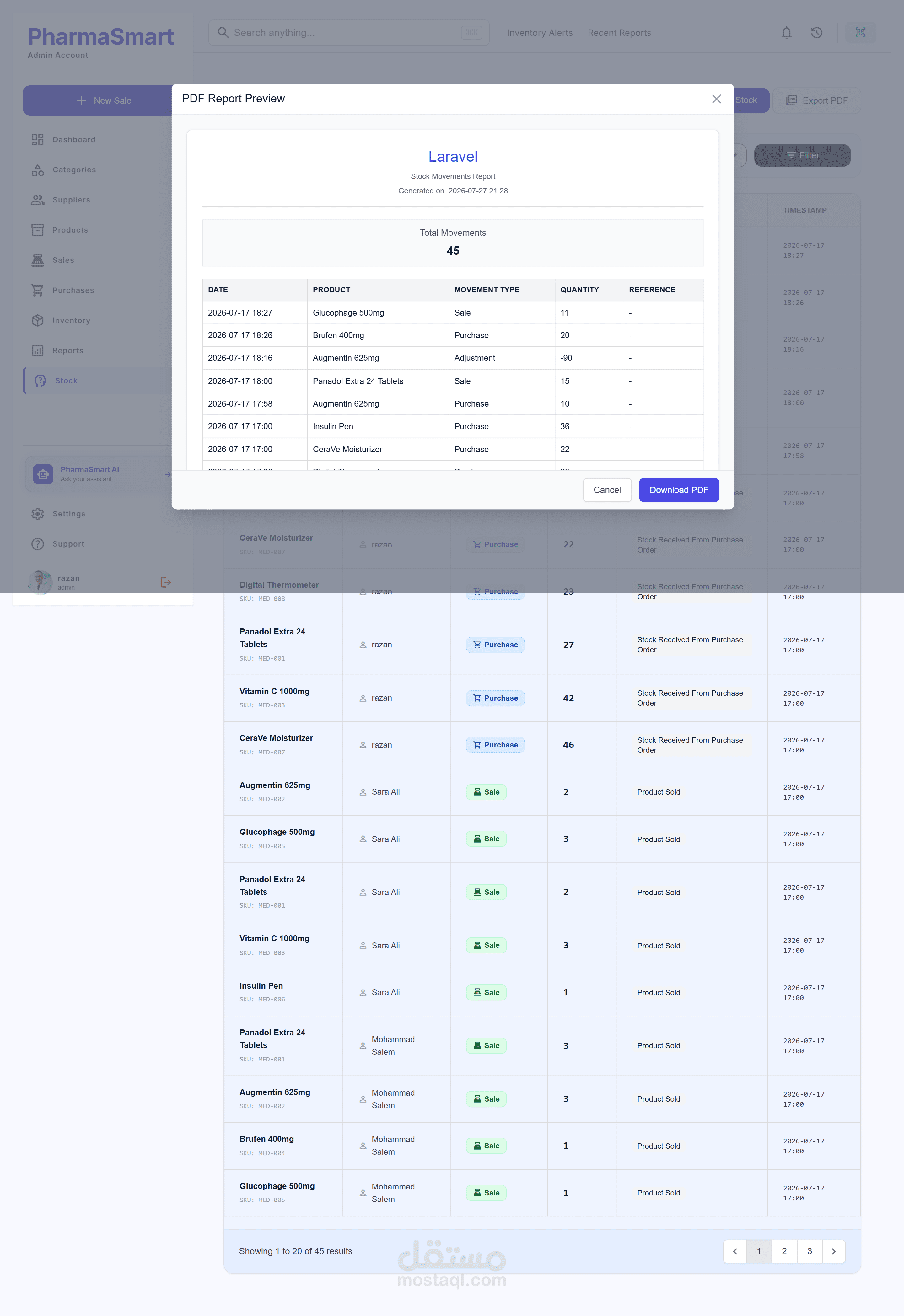Open the Purchases cart icon in sidebar
The image size is (904, 1316).
(x=37, y=290)
